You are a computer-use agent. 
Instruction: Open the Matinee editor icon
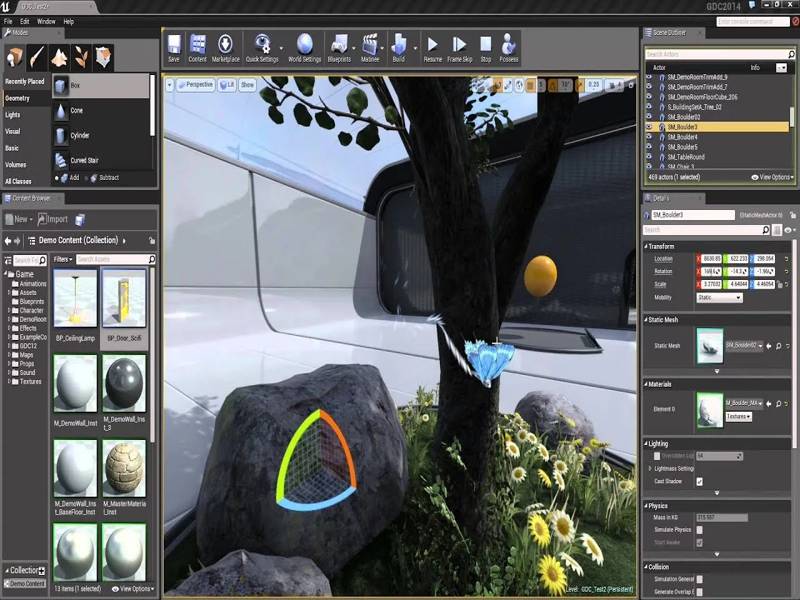point(372,46)
